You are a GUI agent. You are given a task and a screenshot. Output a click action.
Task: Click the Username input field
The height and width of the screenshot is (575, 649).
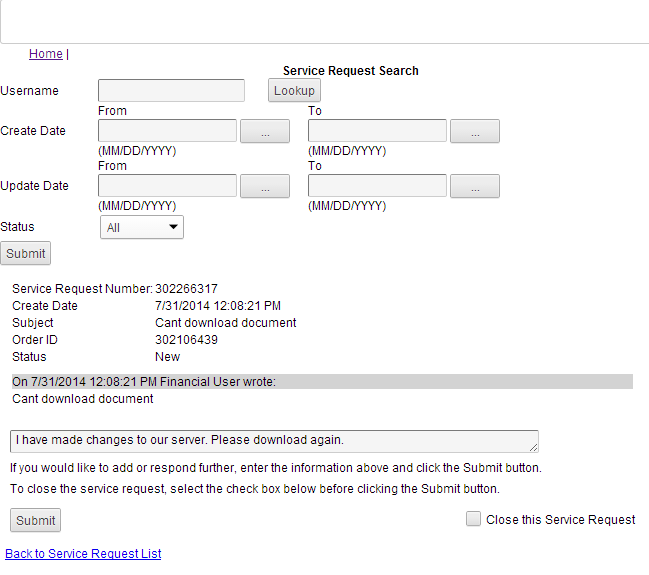(x=171, y=91)
